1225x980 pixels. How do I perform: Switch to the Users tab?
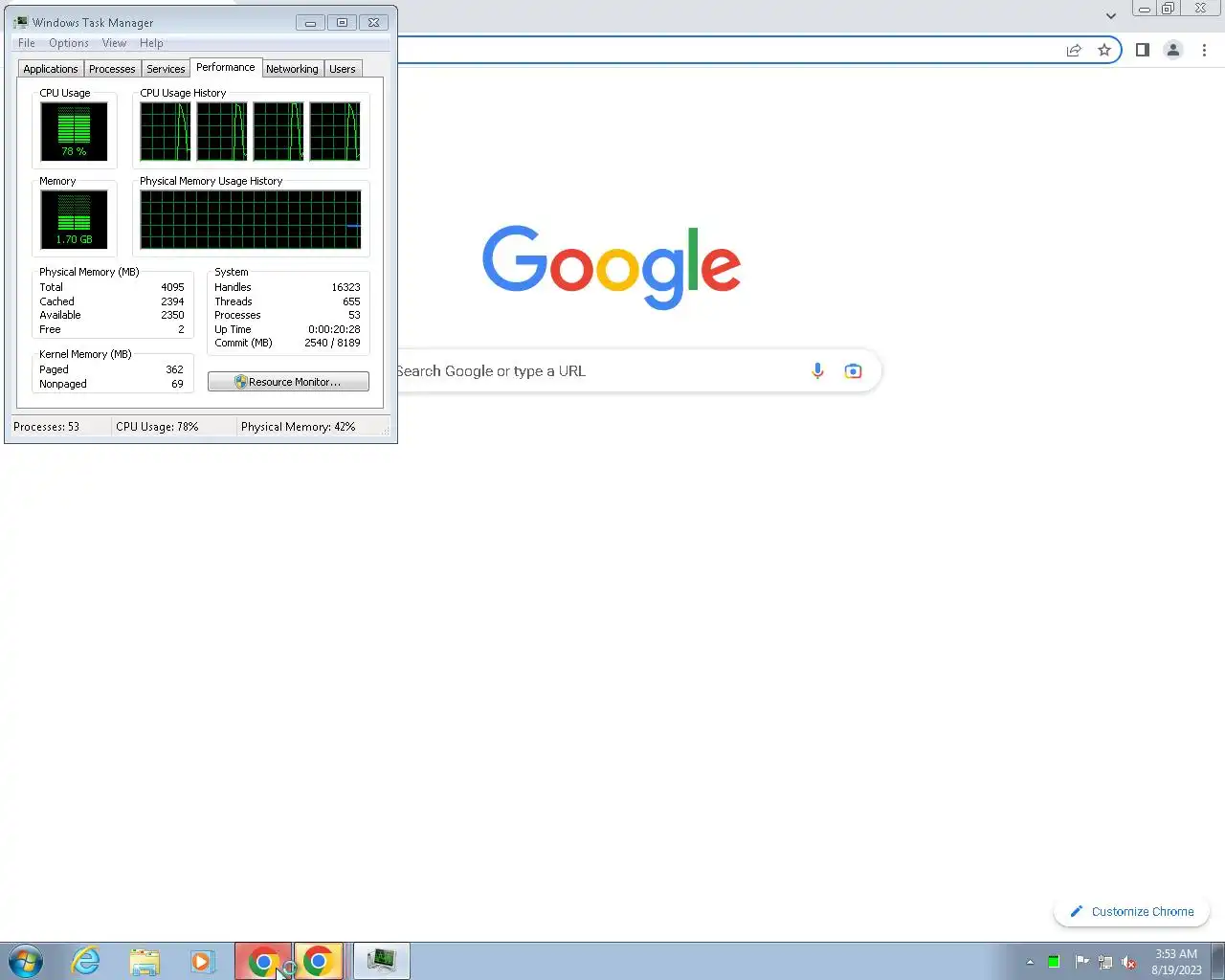click(x=343, y=69)
